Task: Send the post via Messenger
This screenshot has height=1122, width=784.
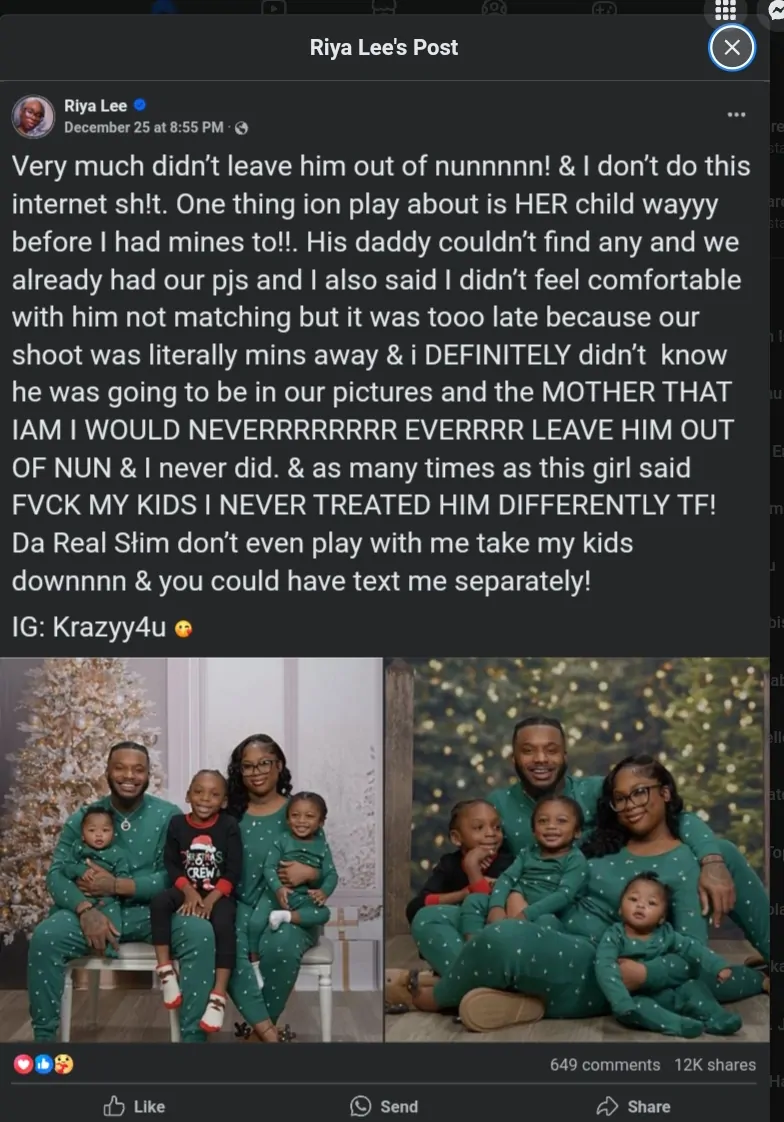Action: click(x=384, y=1106)
